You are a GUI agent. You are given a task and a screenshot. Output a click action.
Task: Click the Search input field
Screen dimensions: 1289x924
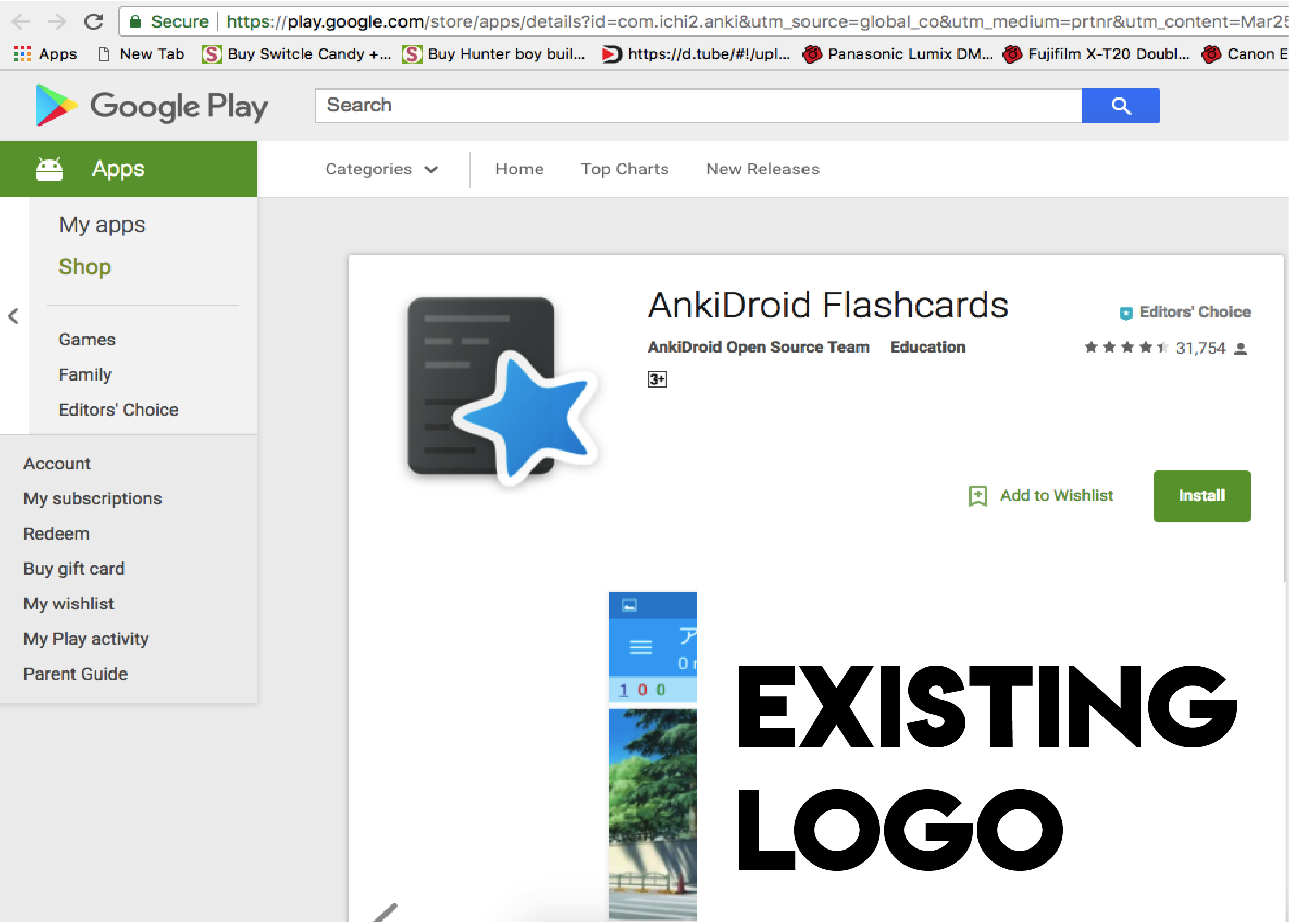click(x=699, y=105)
